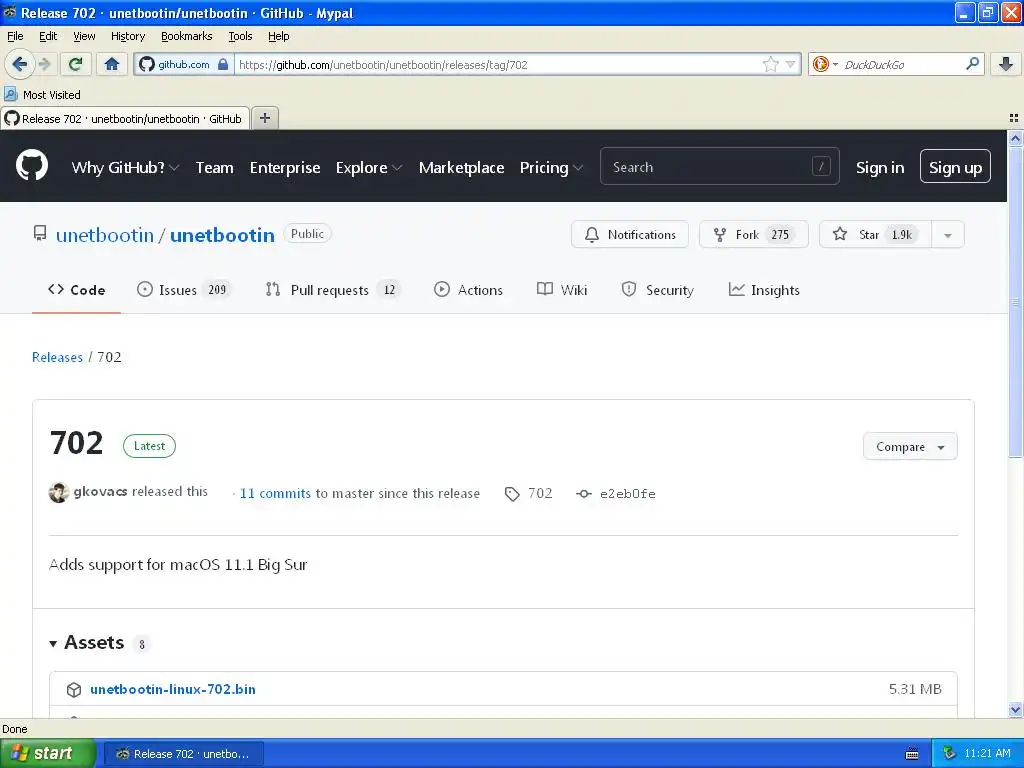Open the History menu
The width and height of the screenshot is (1024, 768).
point(127,36)
